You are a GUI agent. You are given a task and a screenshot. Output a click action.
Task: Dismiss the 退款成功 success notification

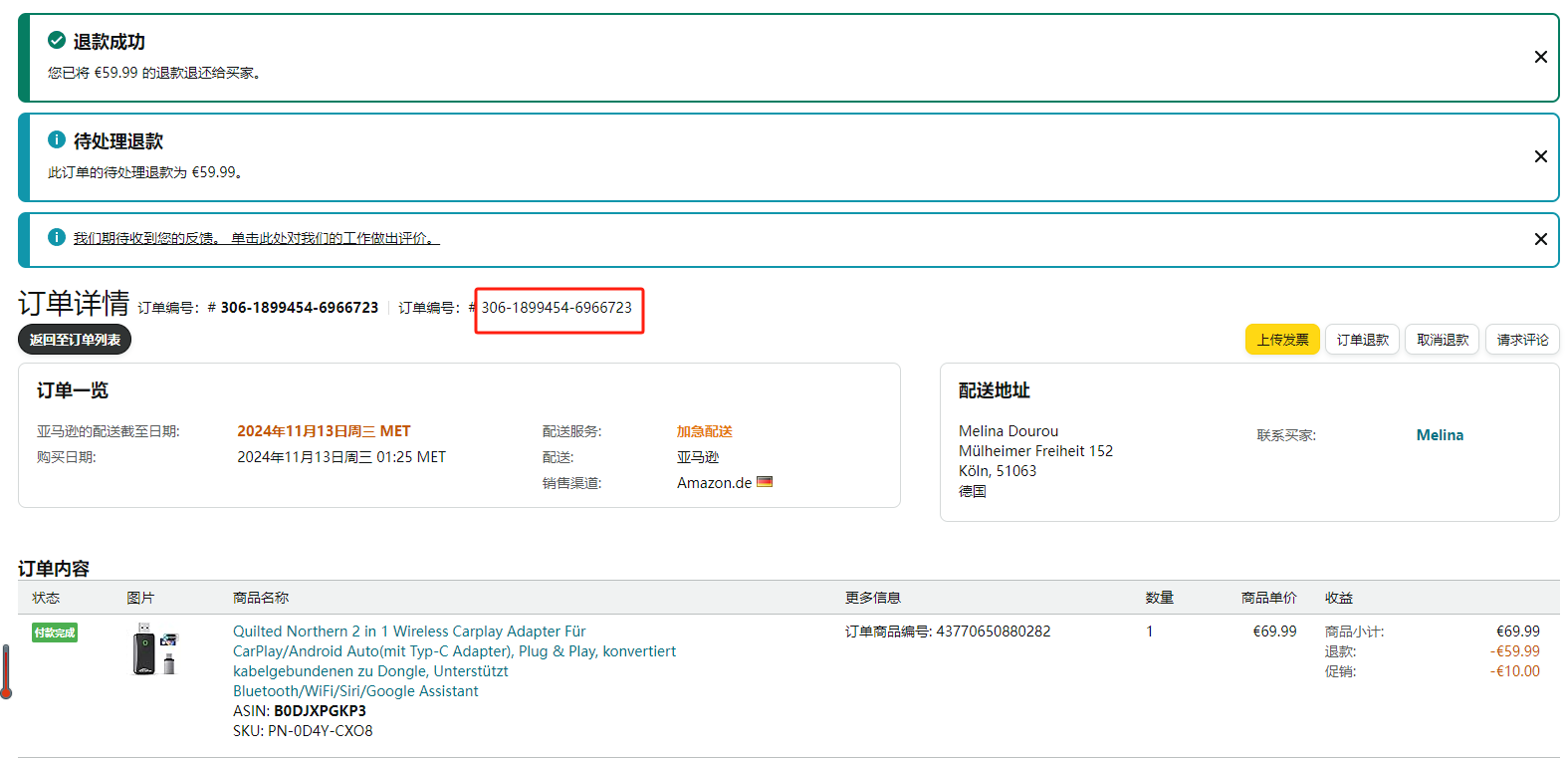pyautogui.click(x=1540, y=57)
